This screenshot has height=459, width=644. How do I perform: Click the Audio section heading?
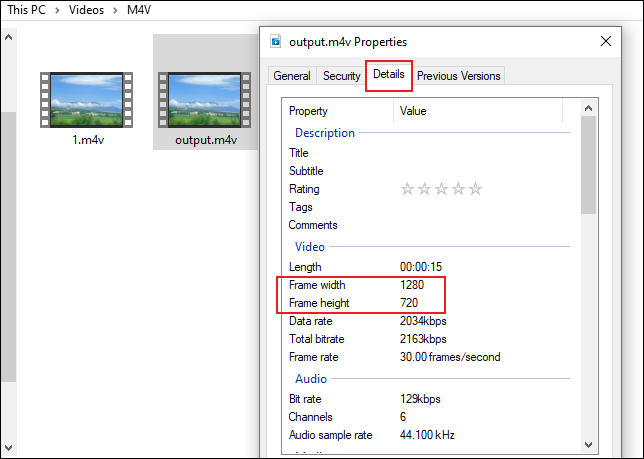click(311, 379)
